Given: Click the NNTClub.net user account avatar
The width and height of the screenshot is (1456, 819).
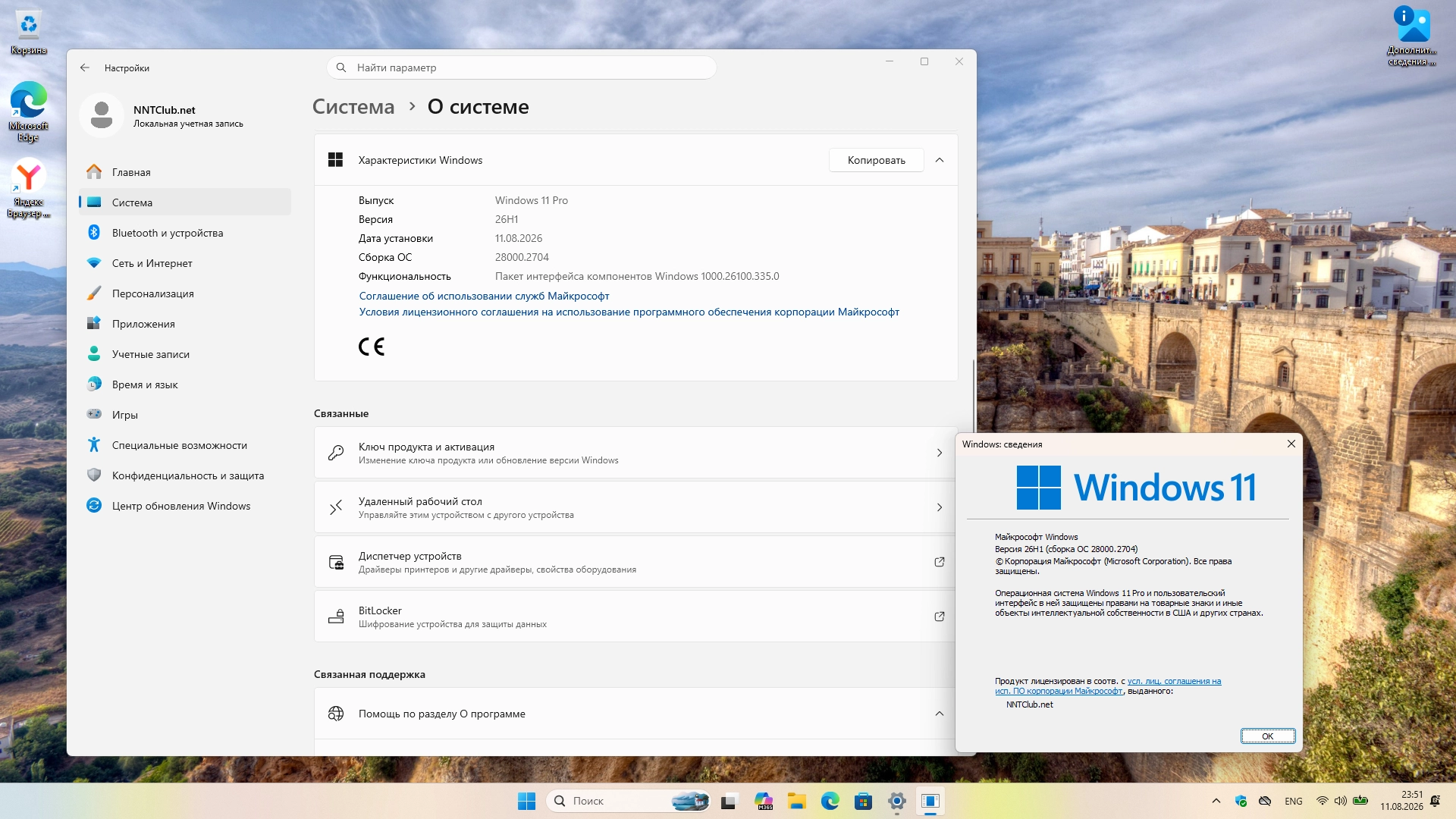Looking at the screenshot, I should pyautogui.click(x=102, y=115).
